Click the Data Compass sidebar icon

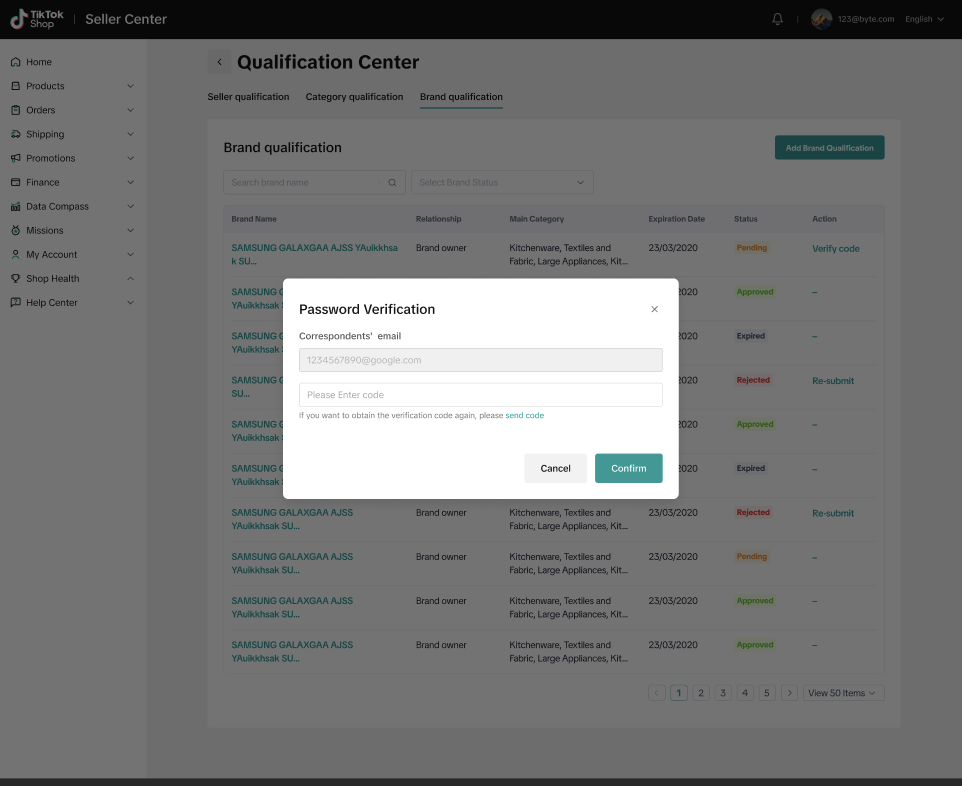click(x=16, y=206)
